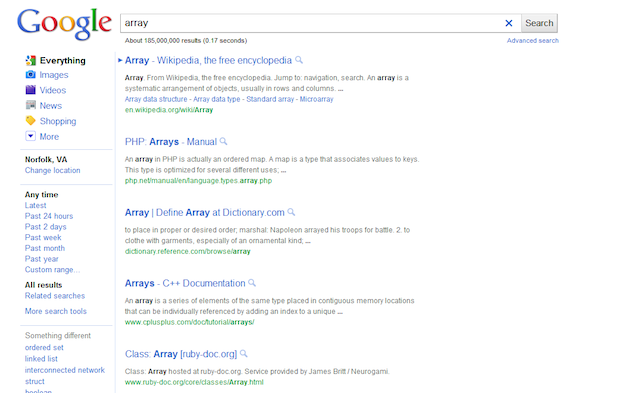This screenshot has height=393, width=620.
Task: Preview PHP Arrays Manual with magnifier icon
Action: pos(223,141)
